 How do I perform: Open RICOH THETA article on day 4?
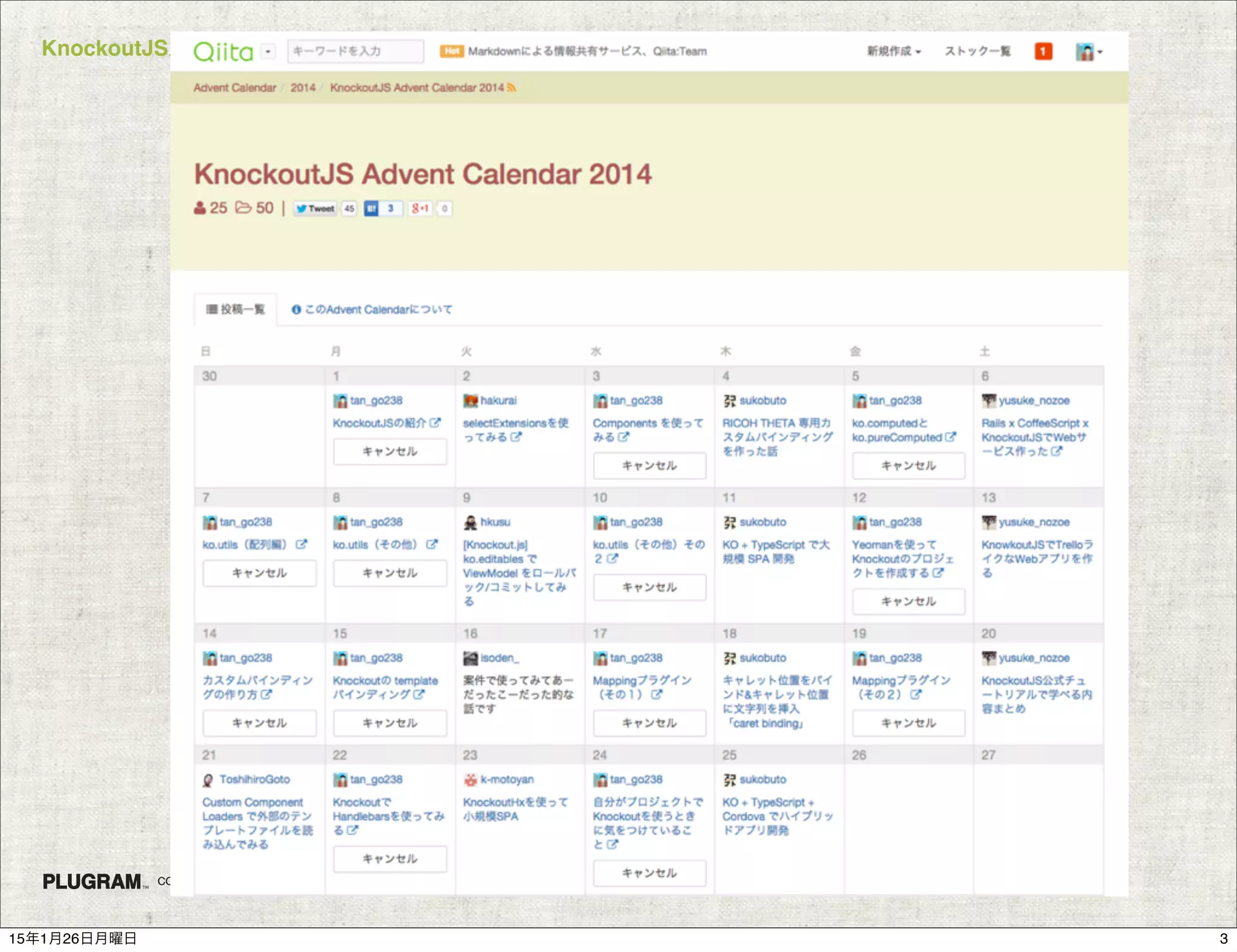tap(777, 437)
